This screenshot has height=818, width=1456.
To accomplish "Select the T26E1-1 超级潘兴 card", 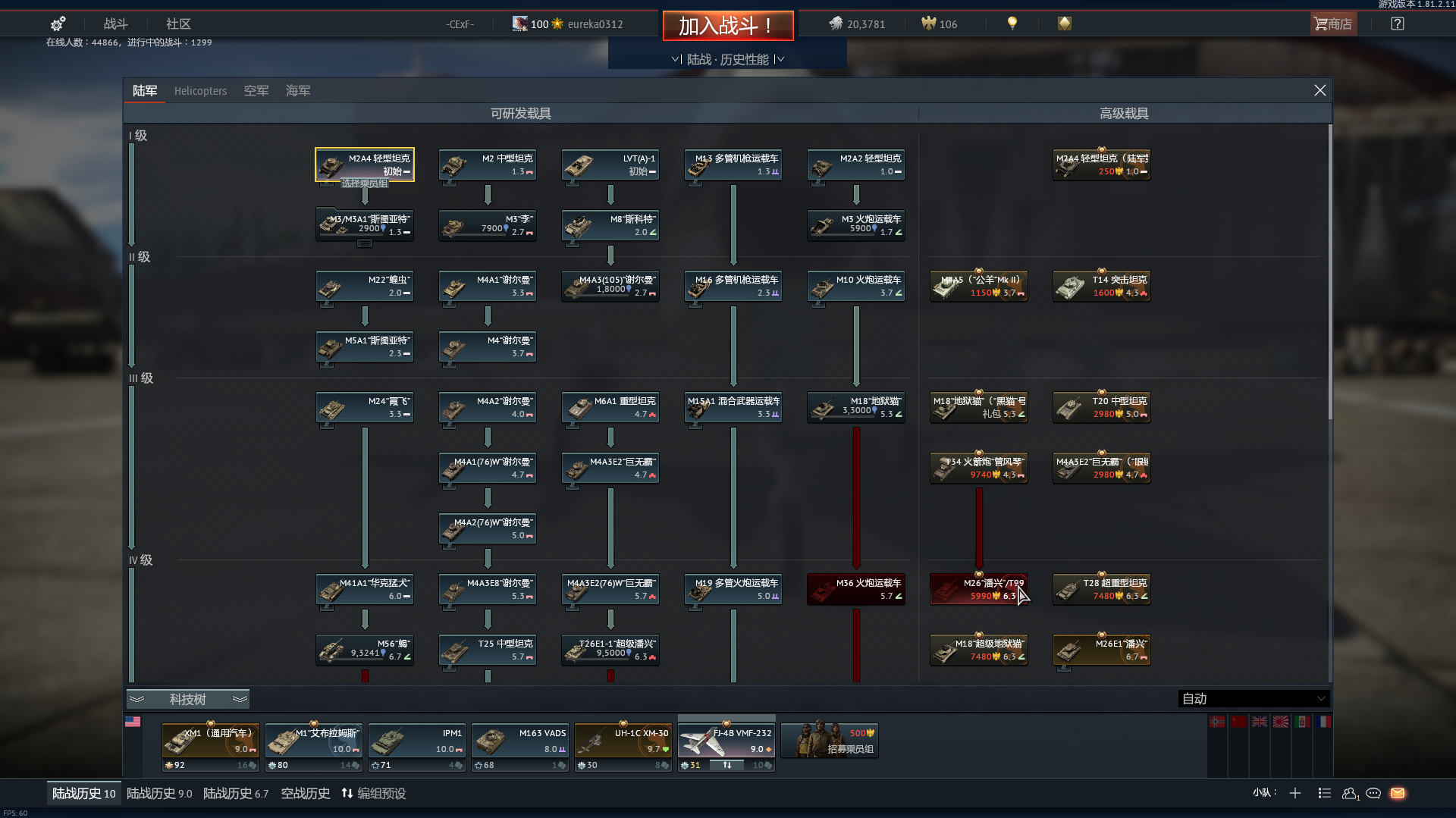I will coord(610,650).
